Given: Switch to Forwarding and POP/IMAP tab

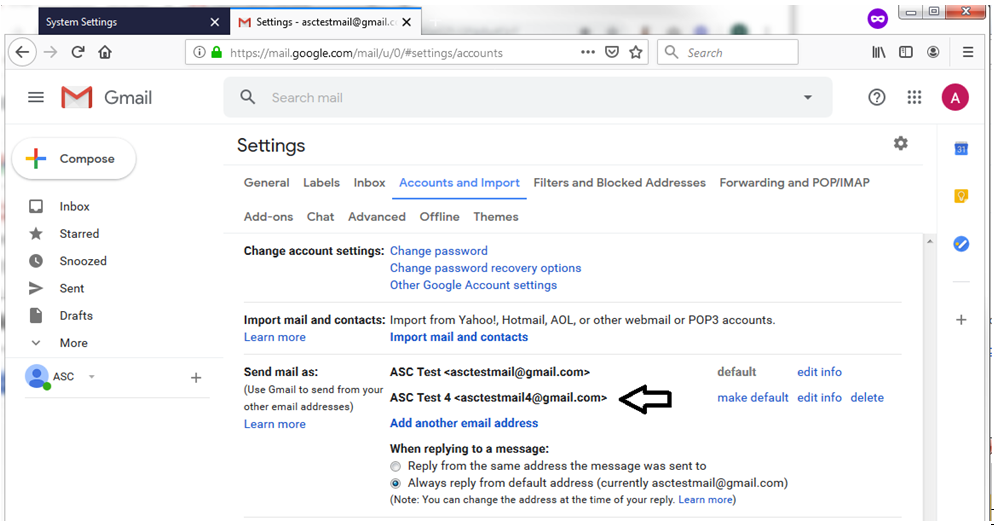Looking at the screenshot, I should coord(794,183).
